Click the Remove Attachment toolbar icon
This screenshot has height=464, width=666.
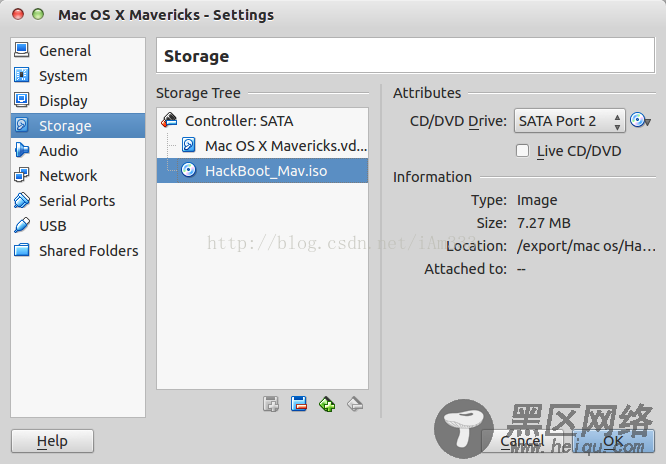pos(355,404)
